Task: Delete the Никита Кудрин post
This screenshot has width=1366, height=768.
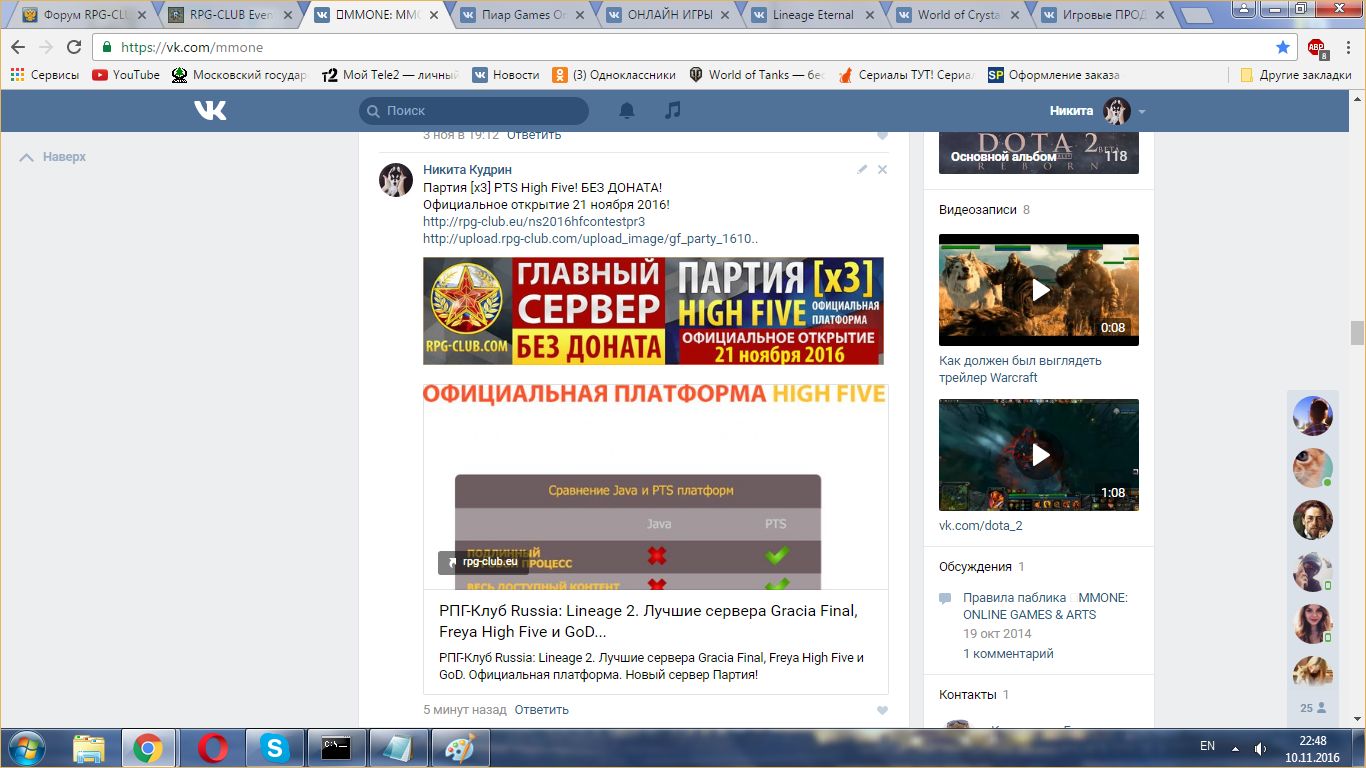Action: point(882,170)
